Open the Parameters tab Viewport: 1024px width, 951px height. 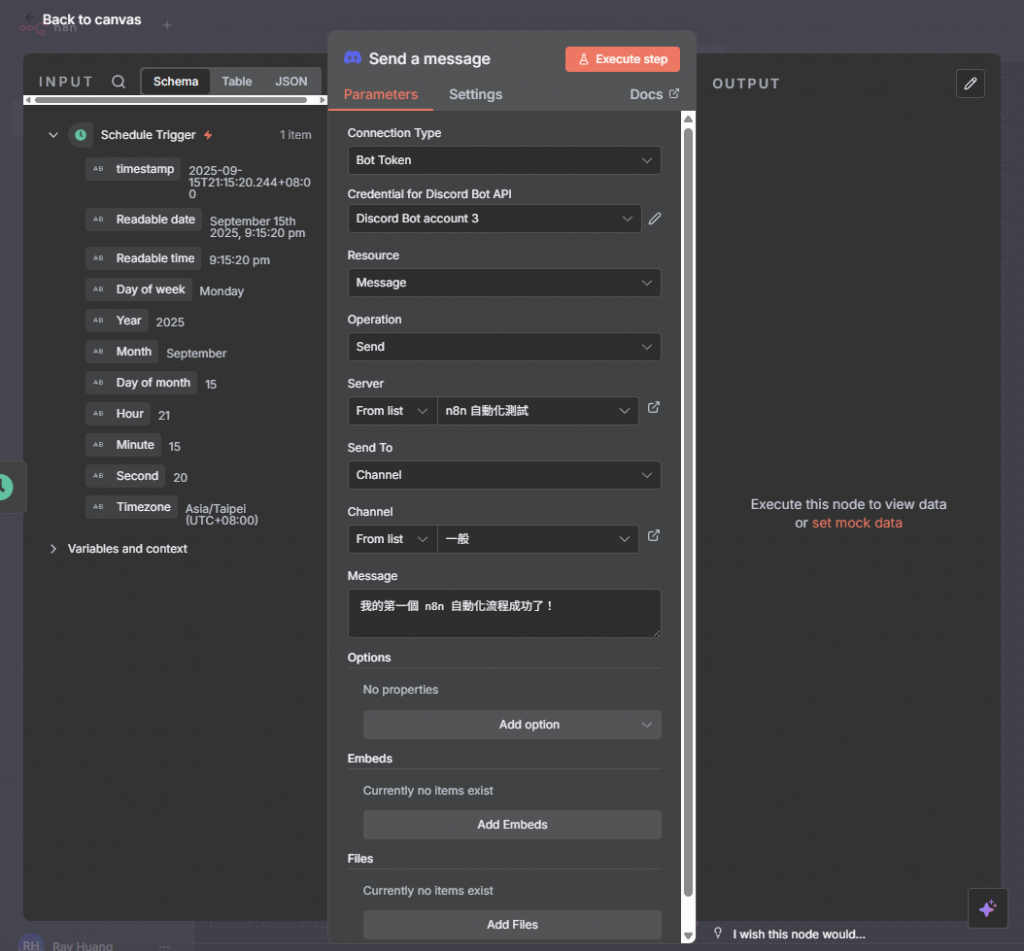coord(381,94)
